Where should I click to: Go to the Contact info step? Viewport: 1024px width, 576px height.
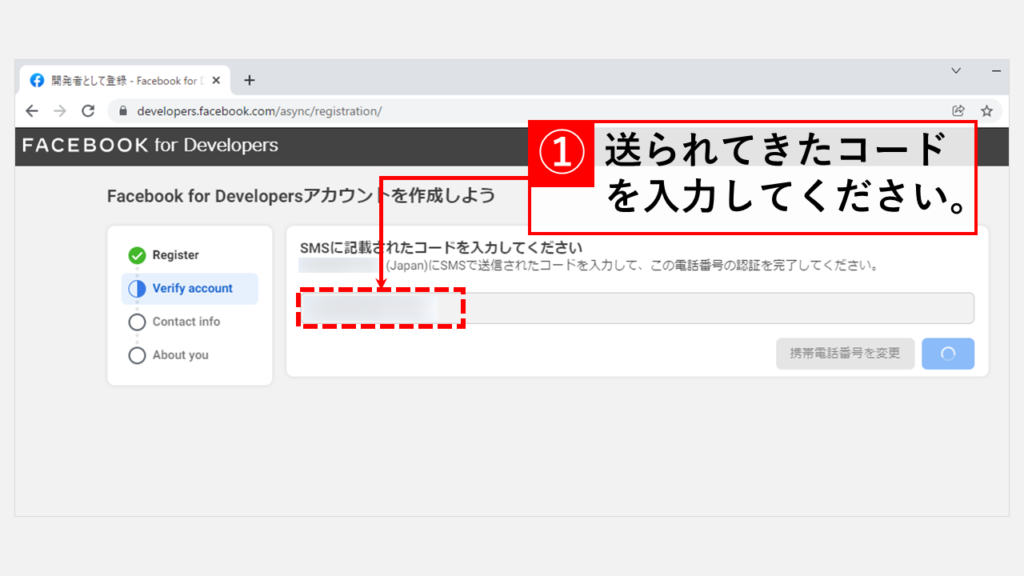(185, 322)
